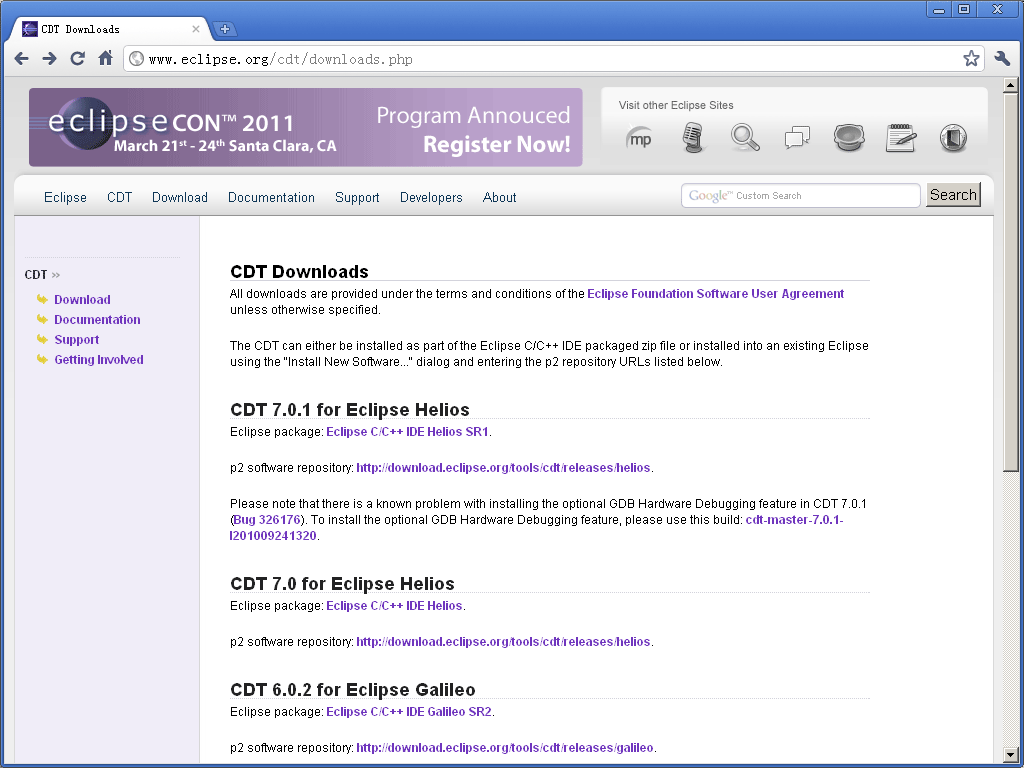This screenshot has height=768, width=1024.
Task: Open the Bug 326176 link
Action: (x=267, y=520)
